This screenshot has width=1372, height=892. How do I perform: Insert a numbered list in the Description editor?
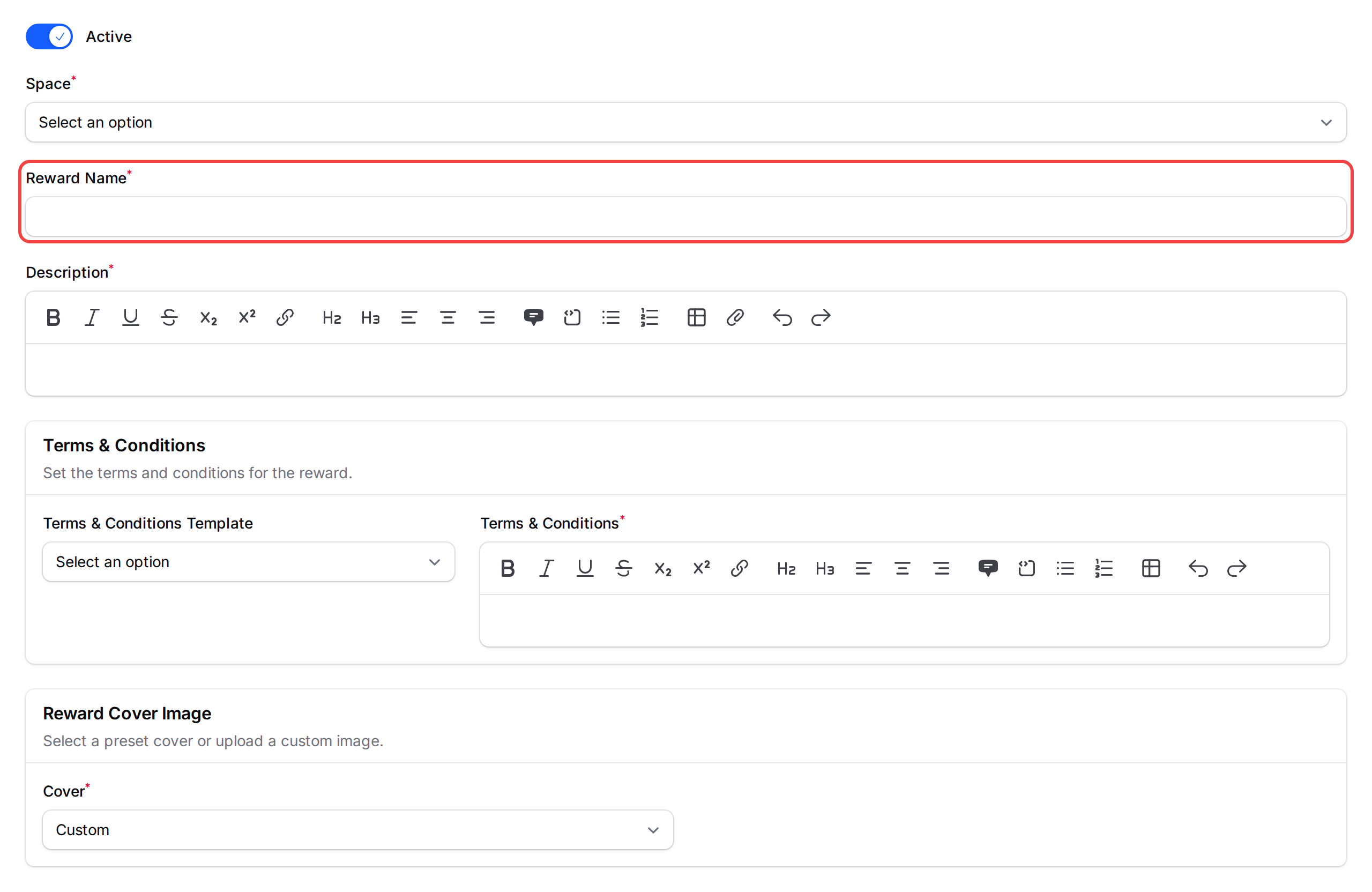(x=649, y=317)
